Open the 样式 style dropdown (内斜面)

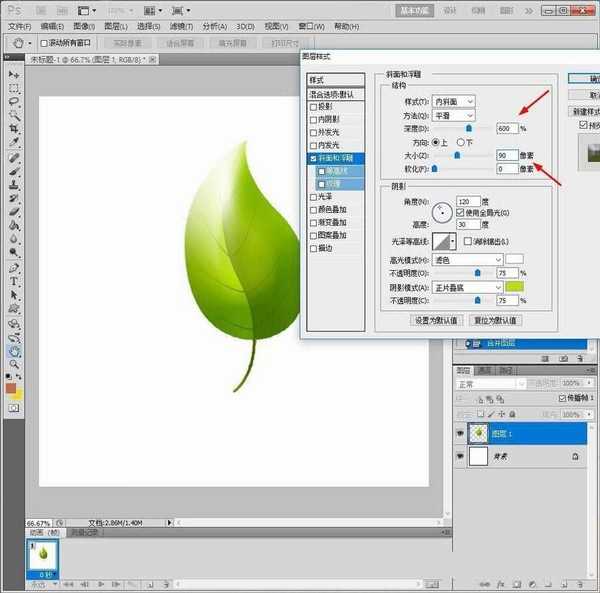pyautogui.click(x=456, y=102)
